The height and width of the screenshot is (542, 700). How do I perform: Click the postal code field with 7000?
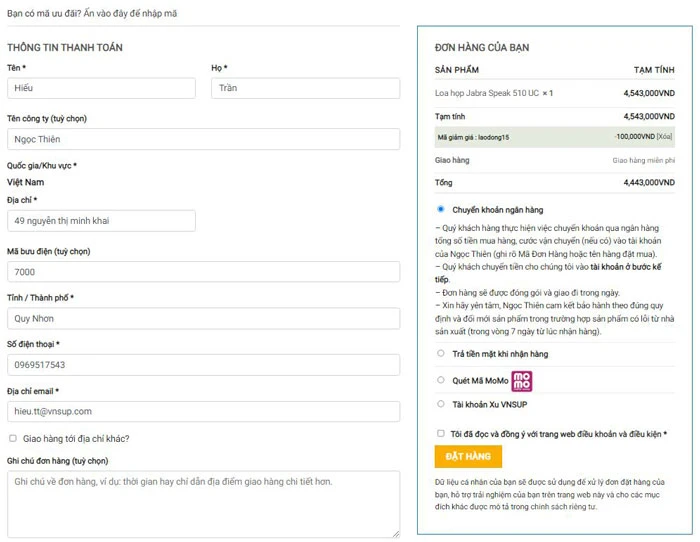(203, 271)
